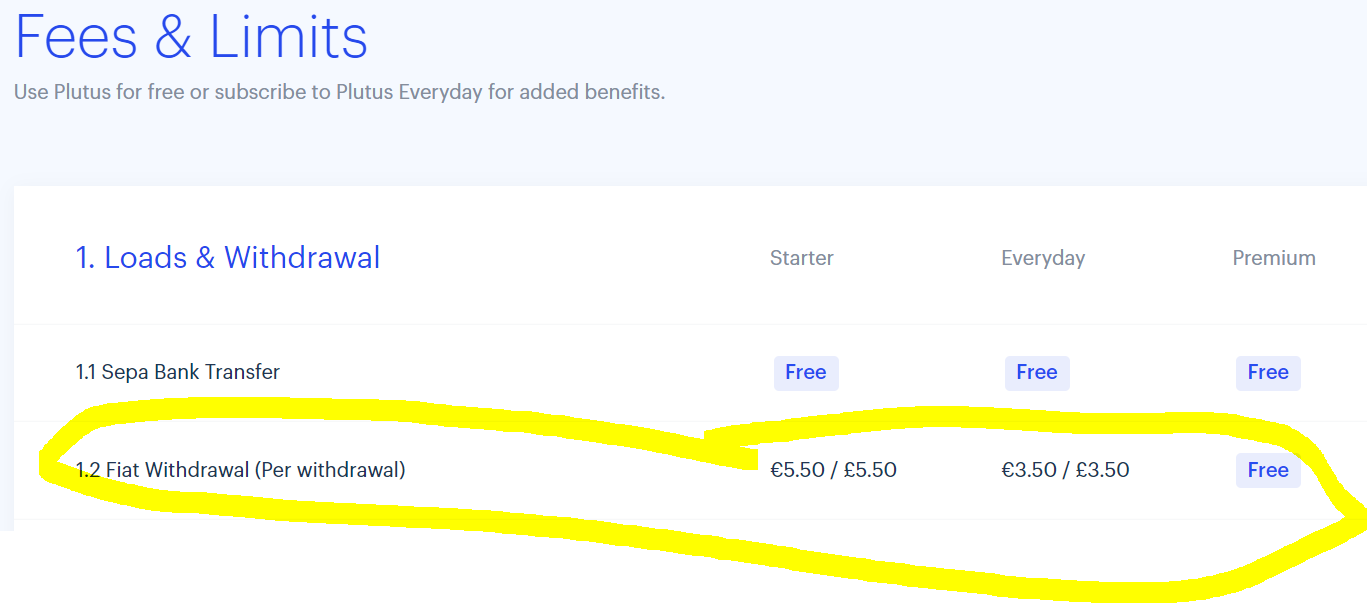The image size is (1367, 604).
Task: Select the Premium plan column header
Action: click(1273, 258)
